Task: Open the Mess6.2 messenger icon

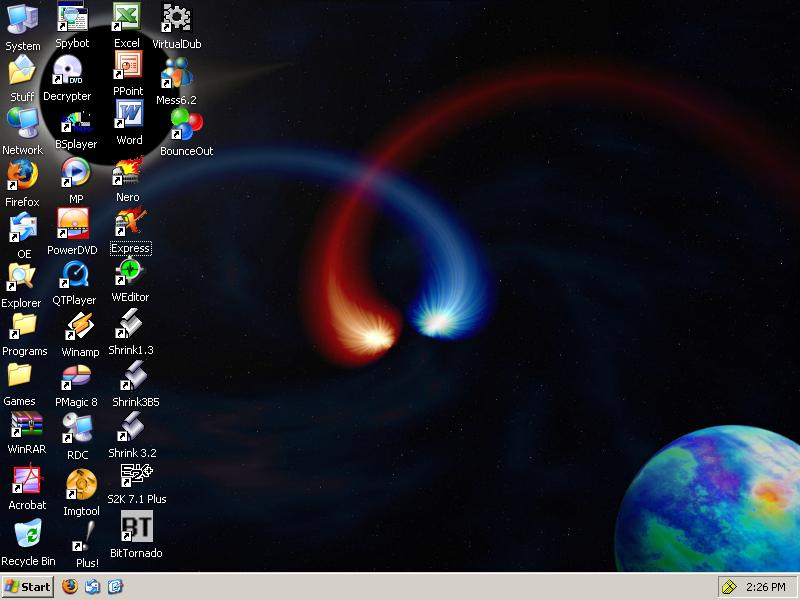Action: 177,73
